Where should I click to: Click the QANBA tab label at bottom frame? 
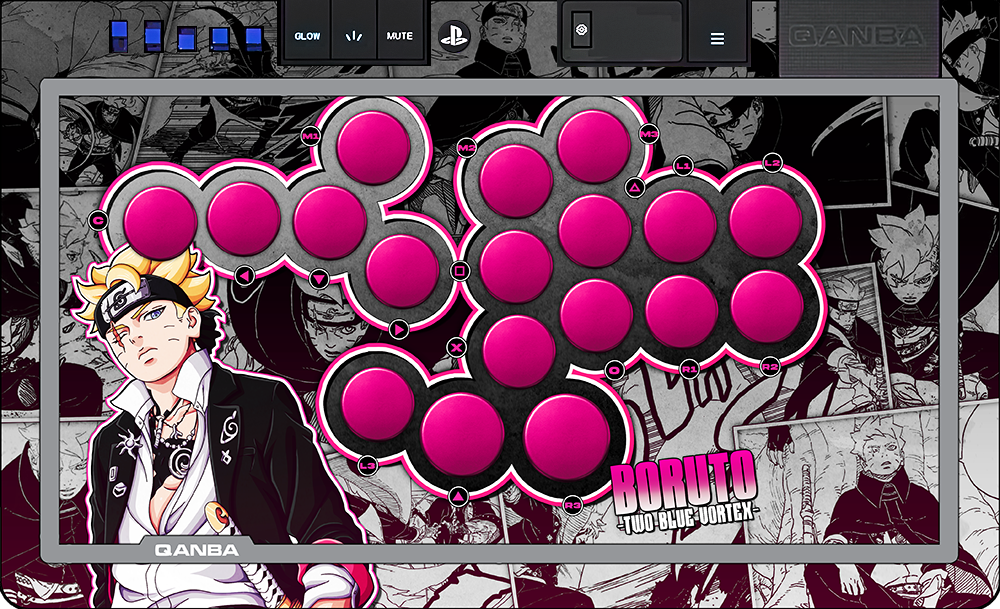(x=197, y=550)
